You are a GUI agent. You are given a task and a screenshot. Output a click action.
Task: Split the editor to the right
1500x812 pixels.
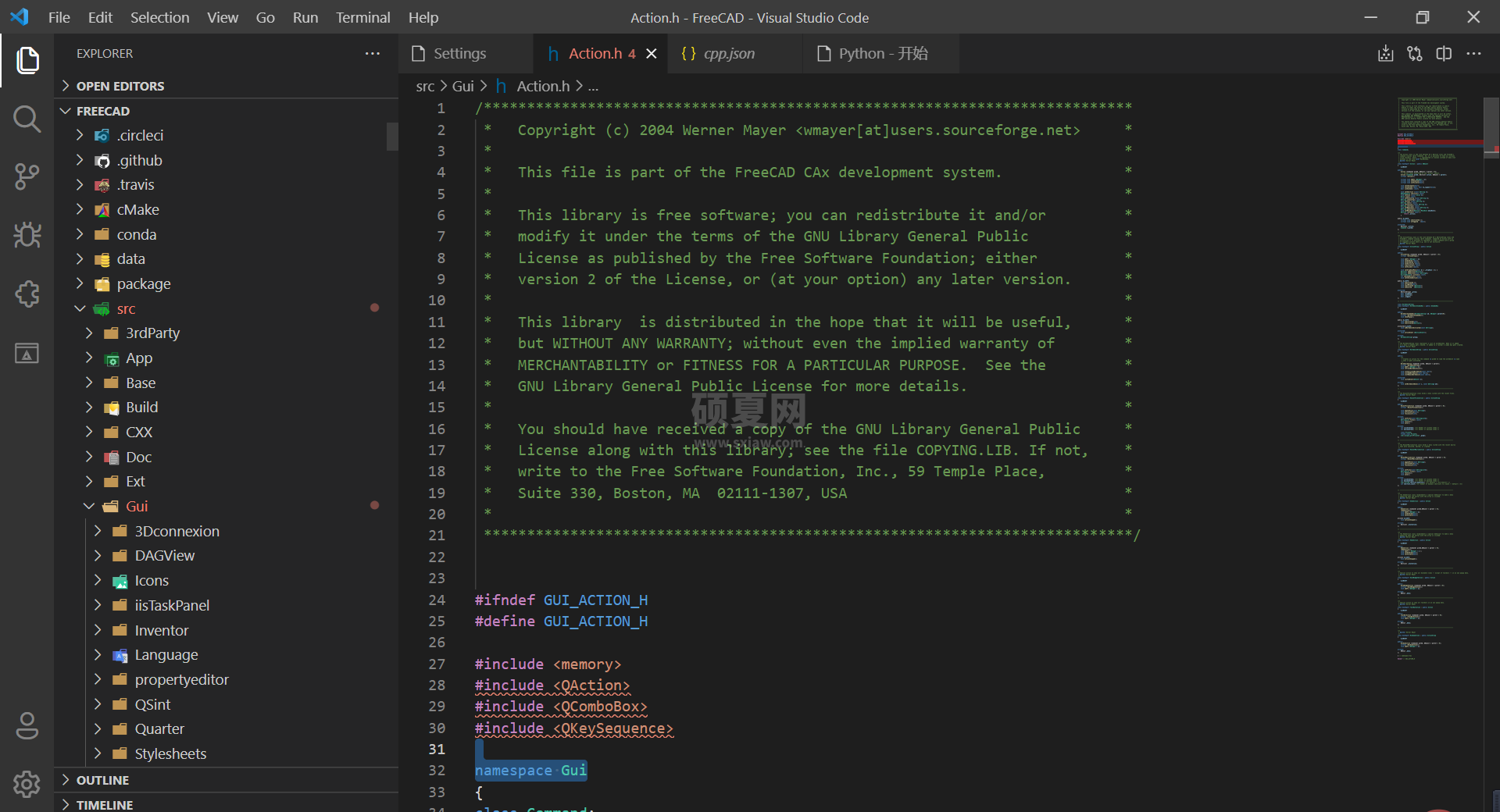click(x=1445, y=53)
